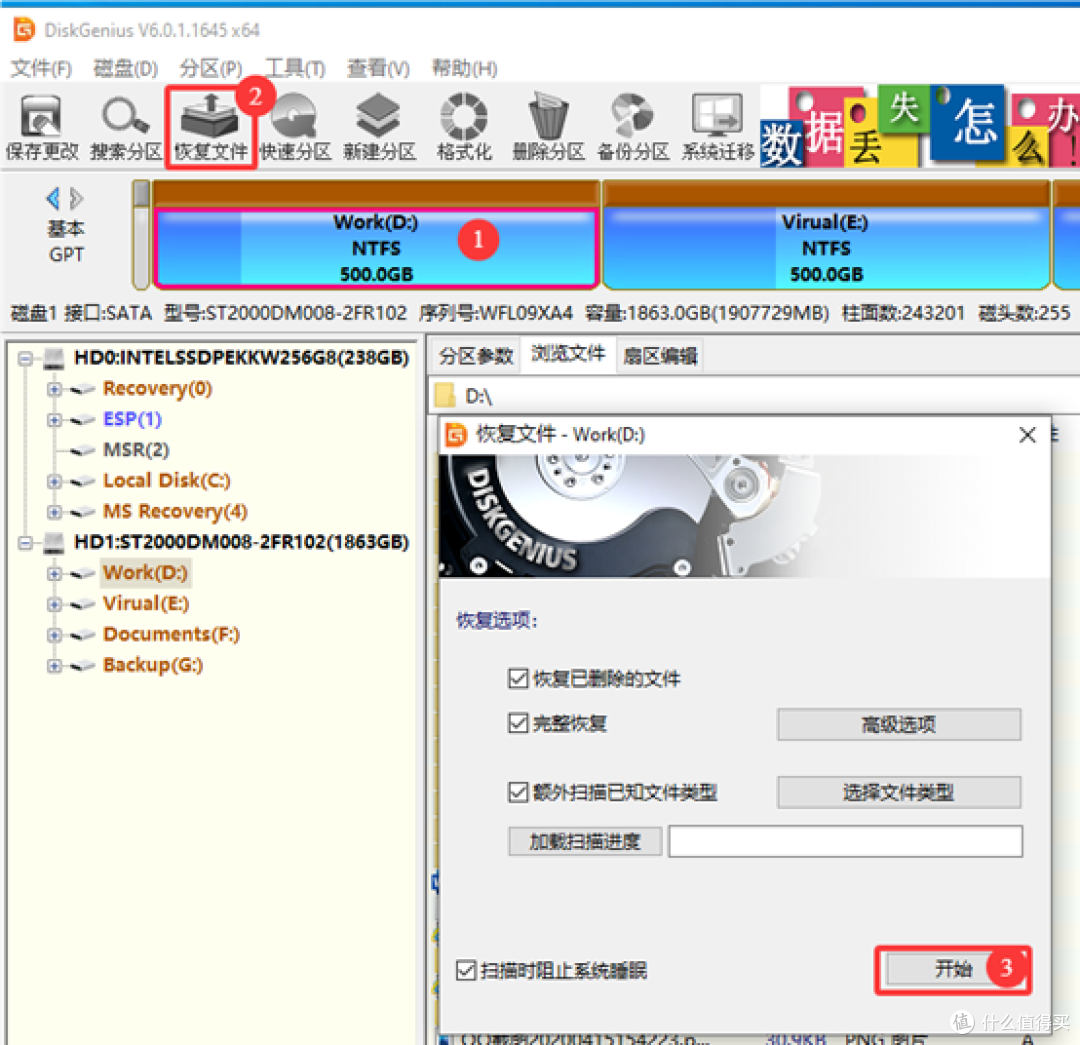This screenshot has width=1080, height=1045.
Task: Expand the Virual(E:) tree node
Action: [x=54, y=604]
